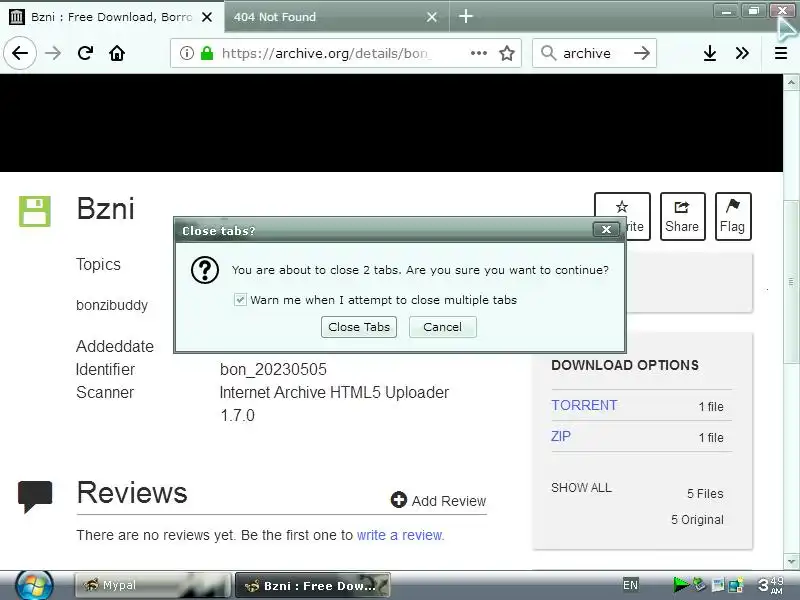Screen dimensions: 800x600
Task: Click the search magnifier icon
Action: coord(548,53)
